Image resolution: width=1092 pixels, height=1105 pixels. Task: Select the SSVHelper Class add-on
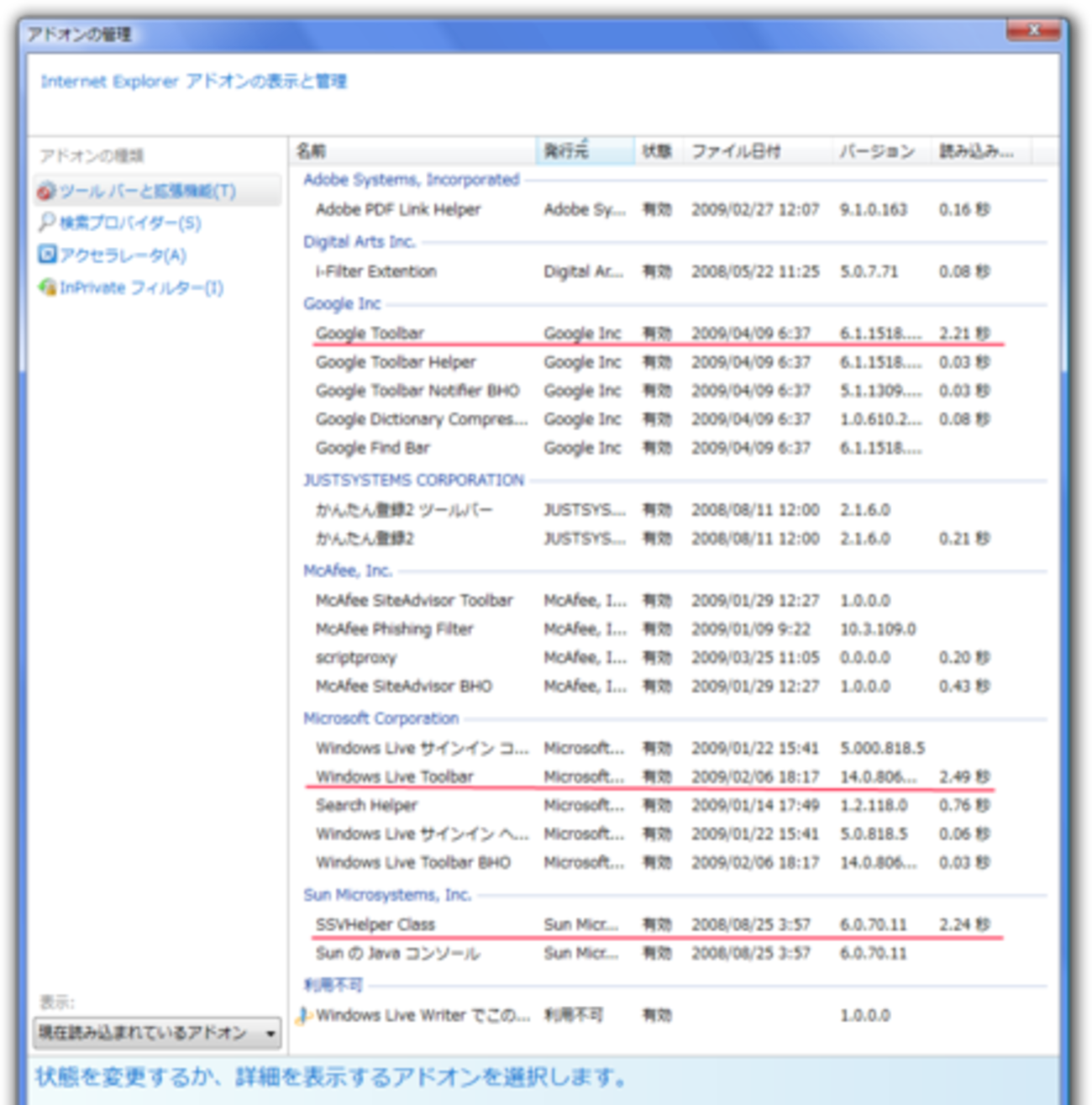coord(375,924)
